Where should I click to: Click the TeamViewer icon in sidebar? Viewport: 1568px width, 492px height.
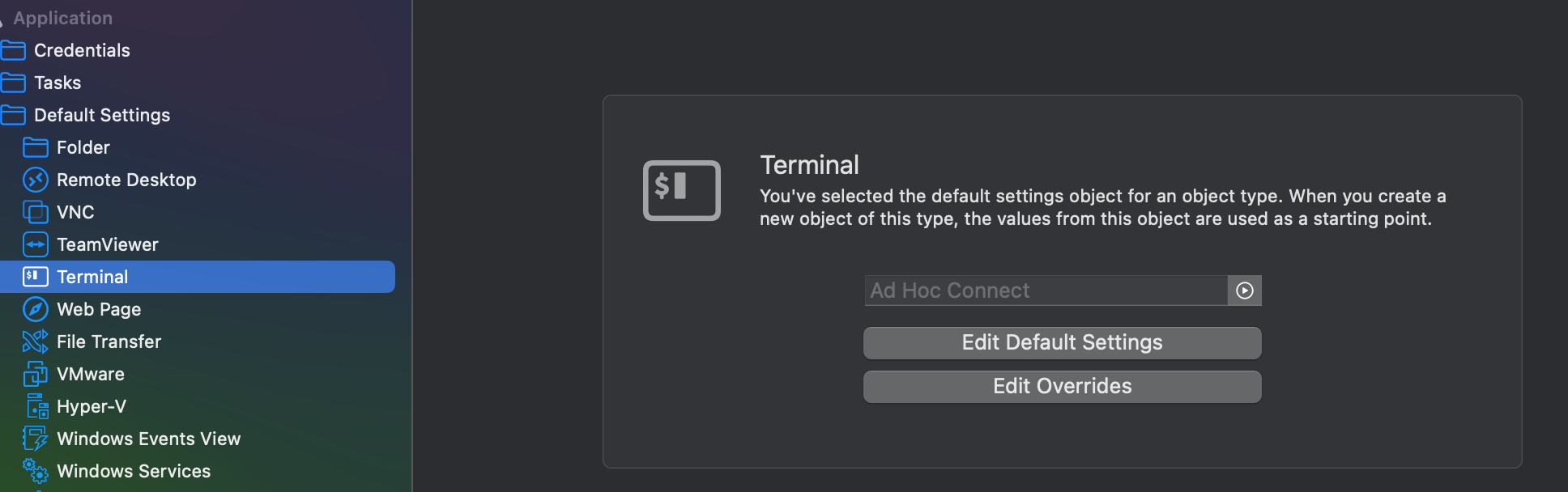36,244
